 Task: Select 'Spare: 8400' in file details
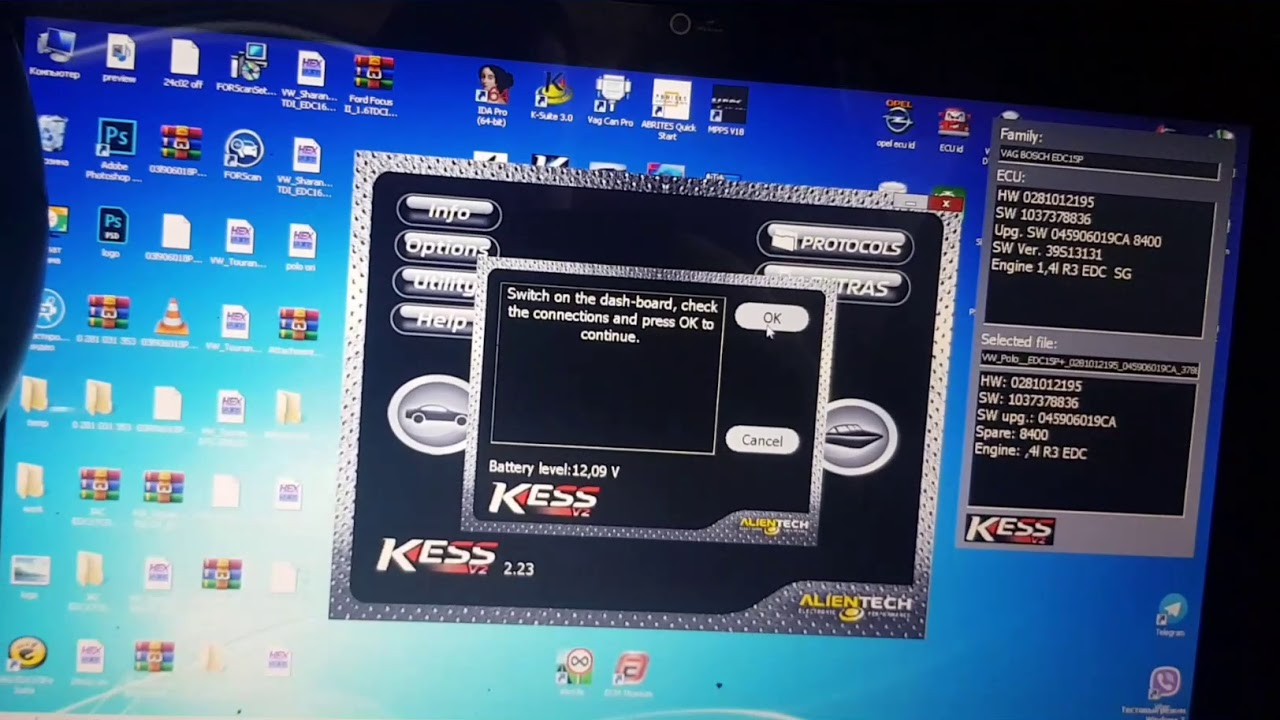(x=1012, y=436)
